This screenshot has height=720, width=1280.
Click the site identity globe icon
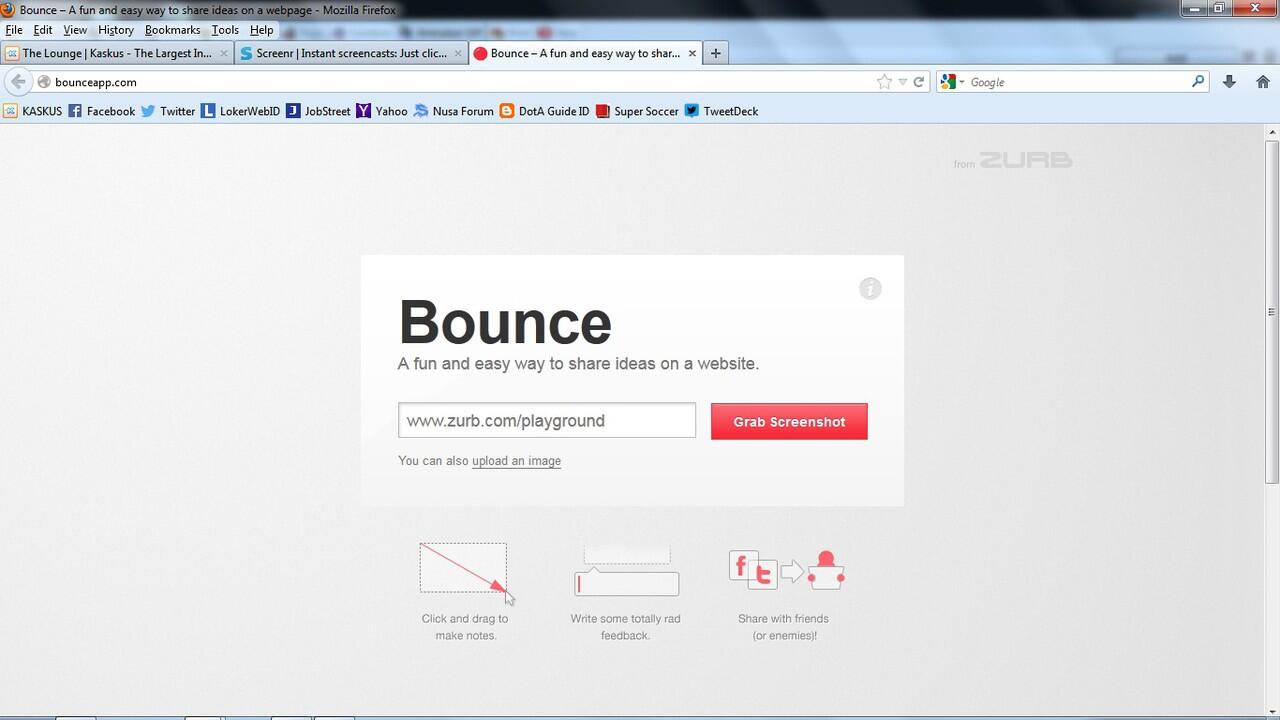click(x=44, y=82)
